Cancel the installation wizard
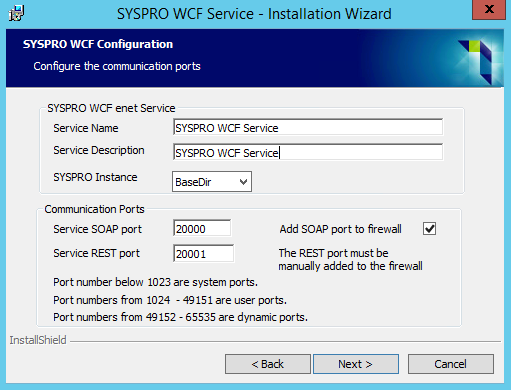Viewport: 511px width, 390px height. [x=451, y=364]
